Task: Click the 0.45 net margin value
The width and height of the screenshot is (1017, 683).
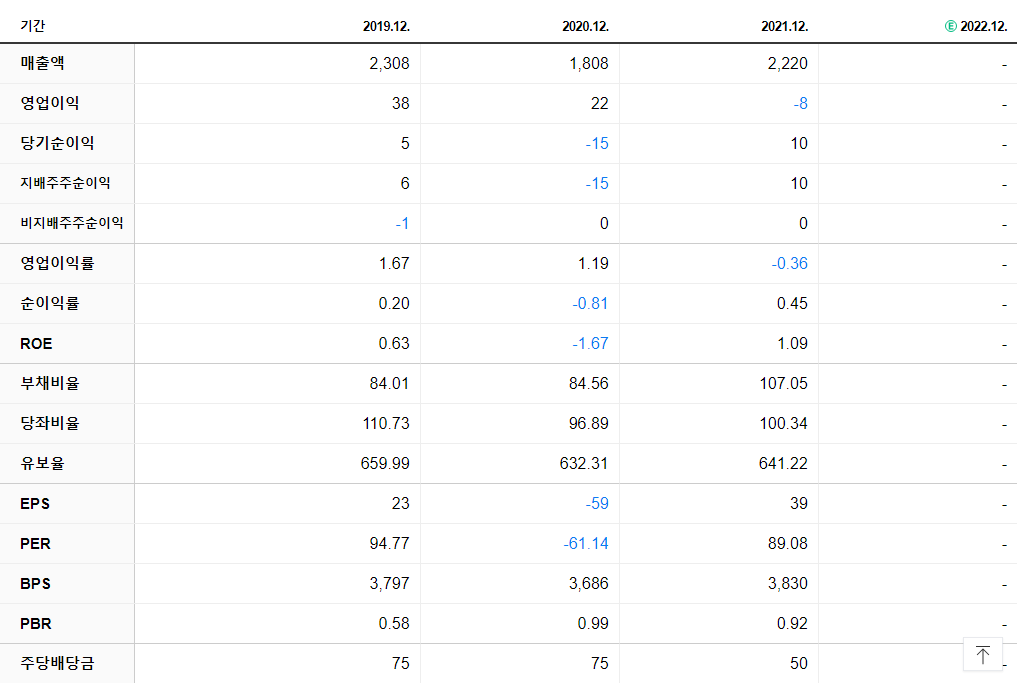Action: pos(792,304)
